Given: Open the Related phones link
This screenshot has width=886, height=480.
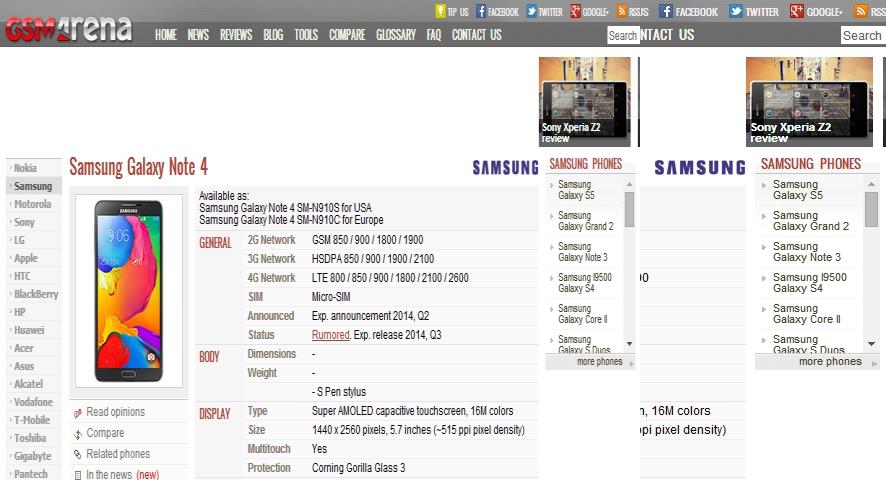Looking at the screenshot, I should click(x=118, y=454).
